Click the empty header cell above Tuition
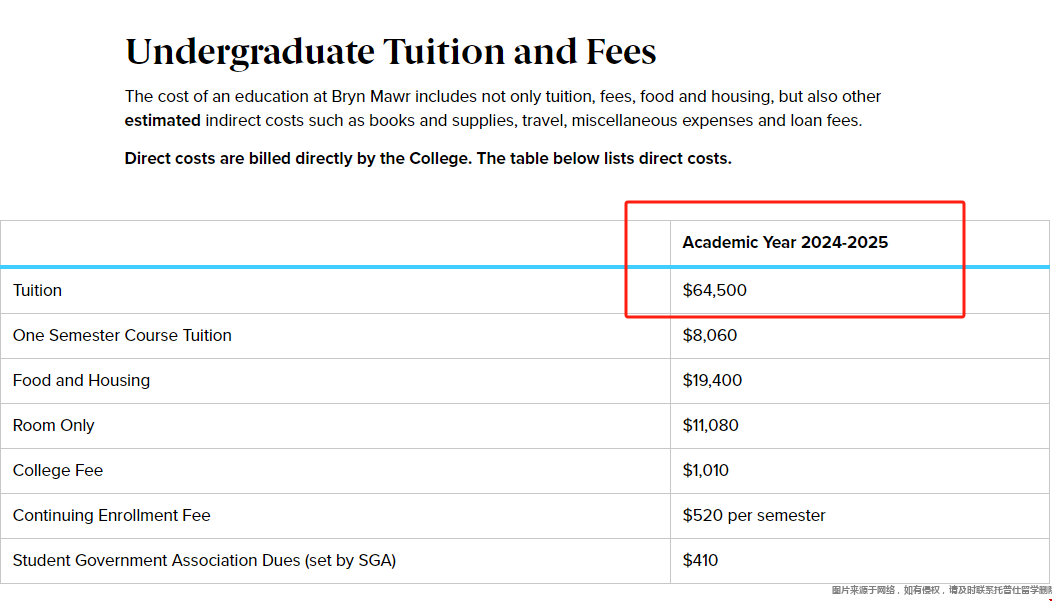Image resolution: width=1052 pixels, height=601 pixels. click(335, 243)
